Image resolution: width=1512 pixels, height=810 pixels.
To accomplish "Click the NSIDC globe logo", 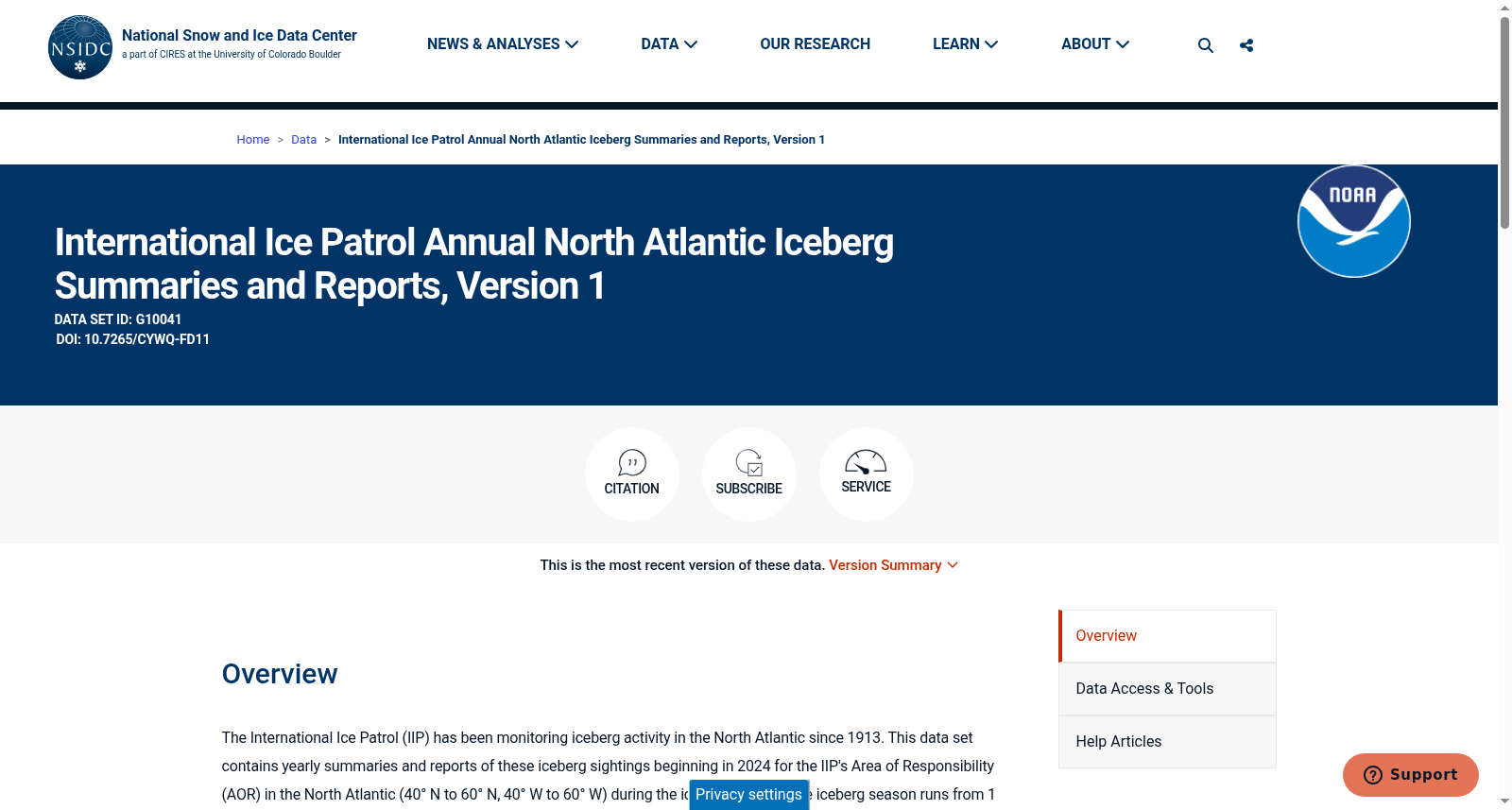I will (80, 47).
